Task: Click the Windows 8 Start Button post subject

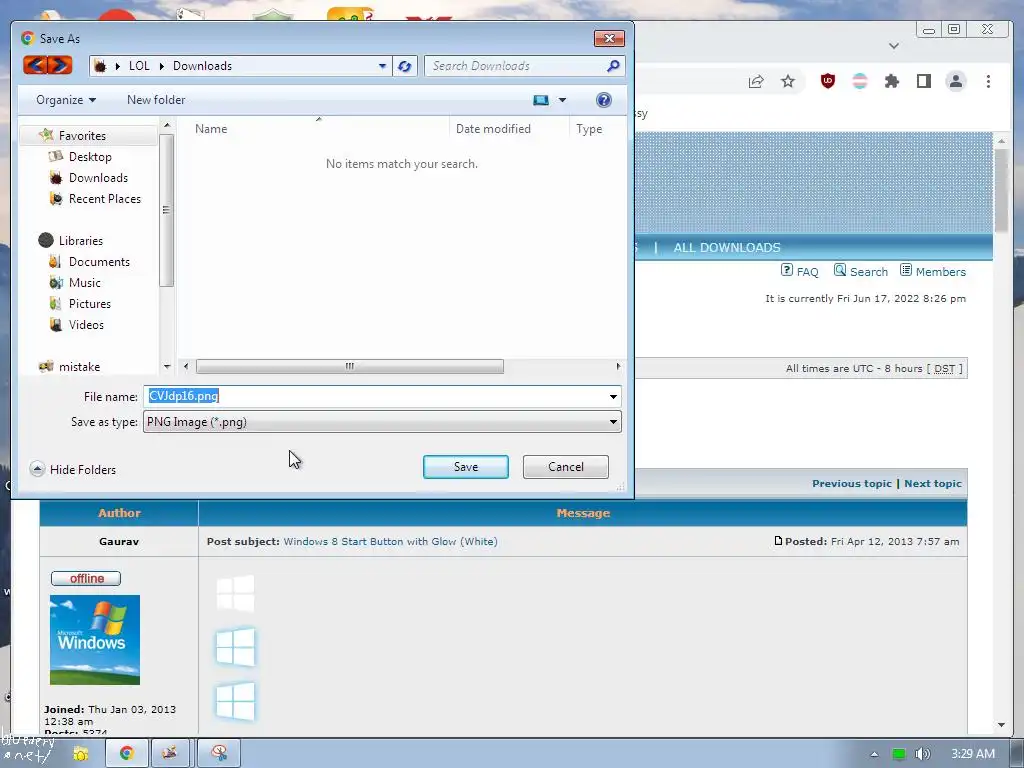Action: coord(390,541)
